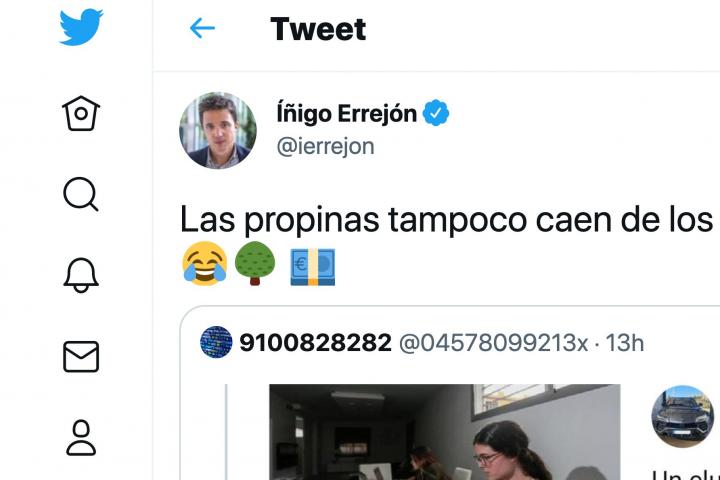The image size is (720, 480).
Task: Open Explore with magnifying glass icon
Action: tap(81, 194)
